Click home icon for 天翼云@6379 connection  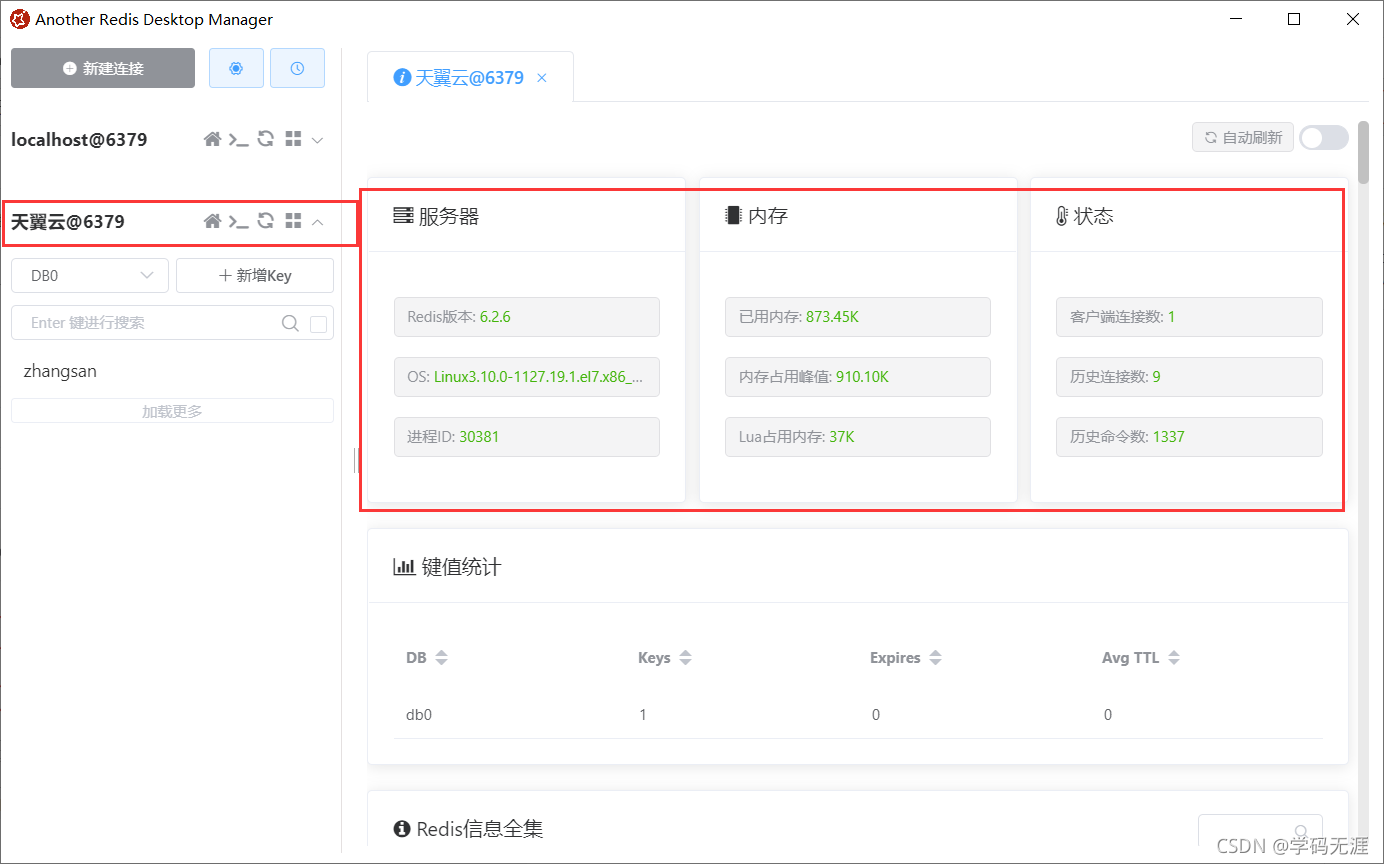[212, 222]
